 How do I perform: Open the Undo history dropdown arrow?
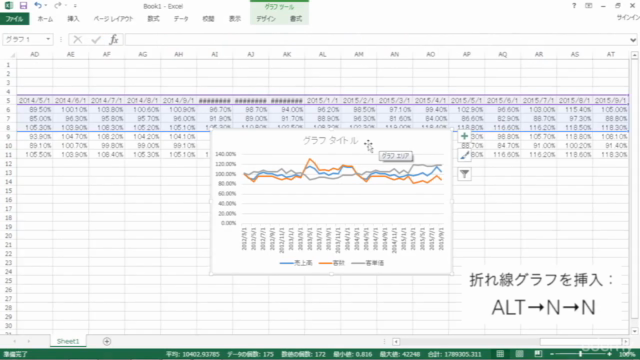[x=45, y=6]
